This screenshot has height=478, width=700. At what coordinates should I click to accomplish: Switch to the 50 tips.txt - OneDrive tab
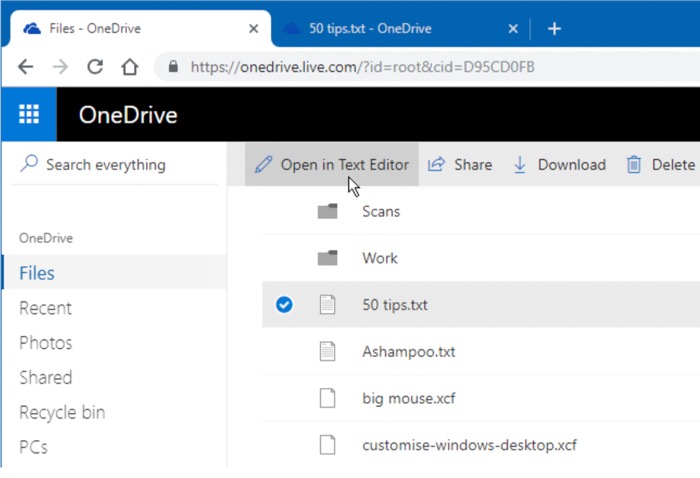click(x=400, y=29)
